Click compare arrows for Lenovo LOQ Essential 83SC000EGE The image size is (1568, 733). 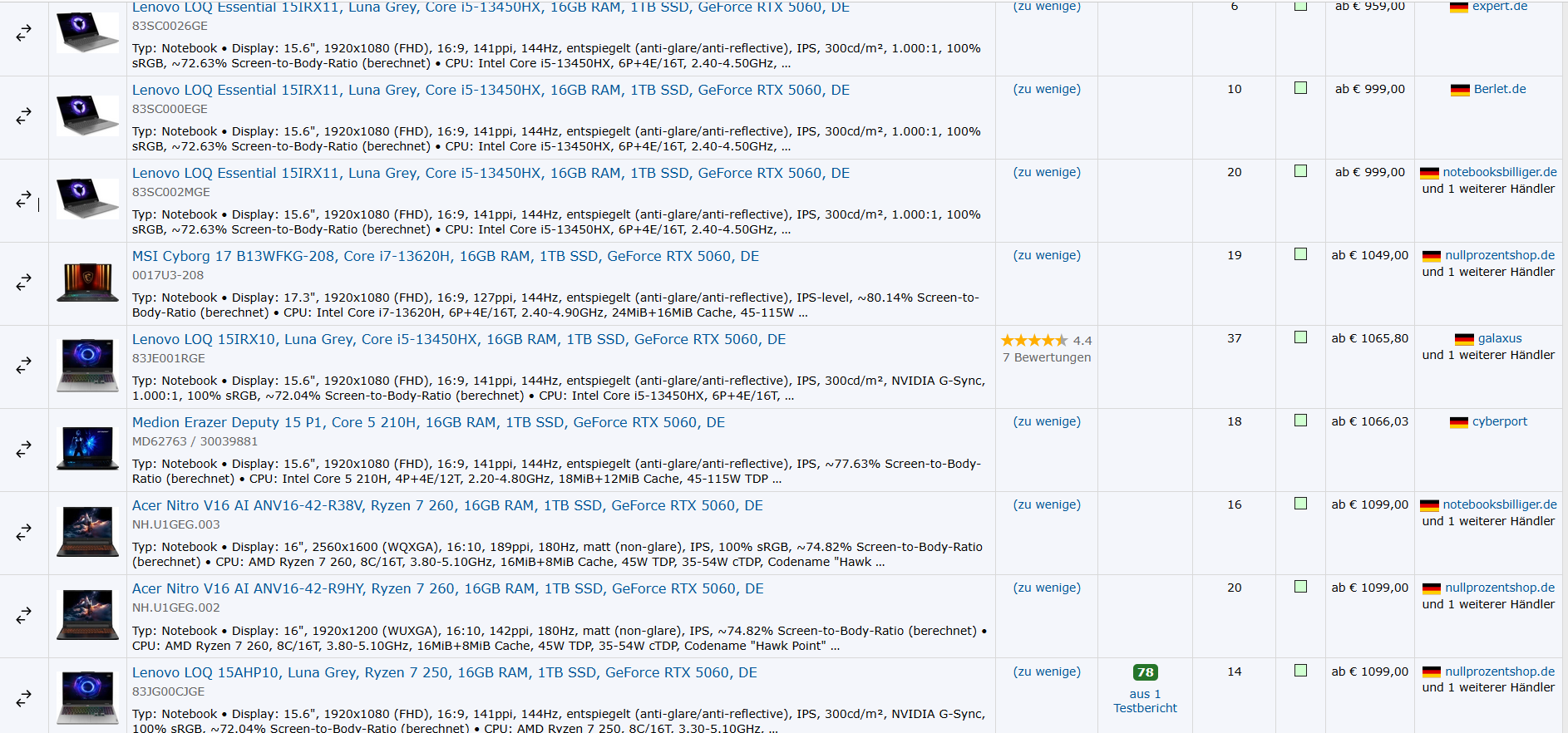point(24,116)
